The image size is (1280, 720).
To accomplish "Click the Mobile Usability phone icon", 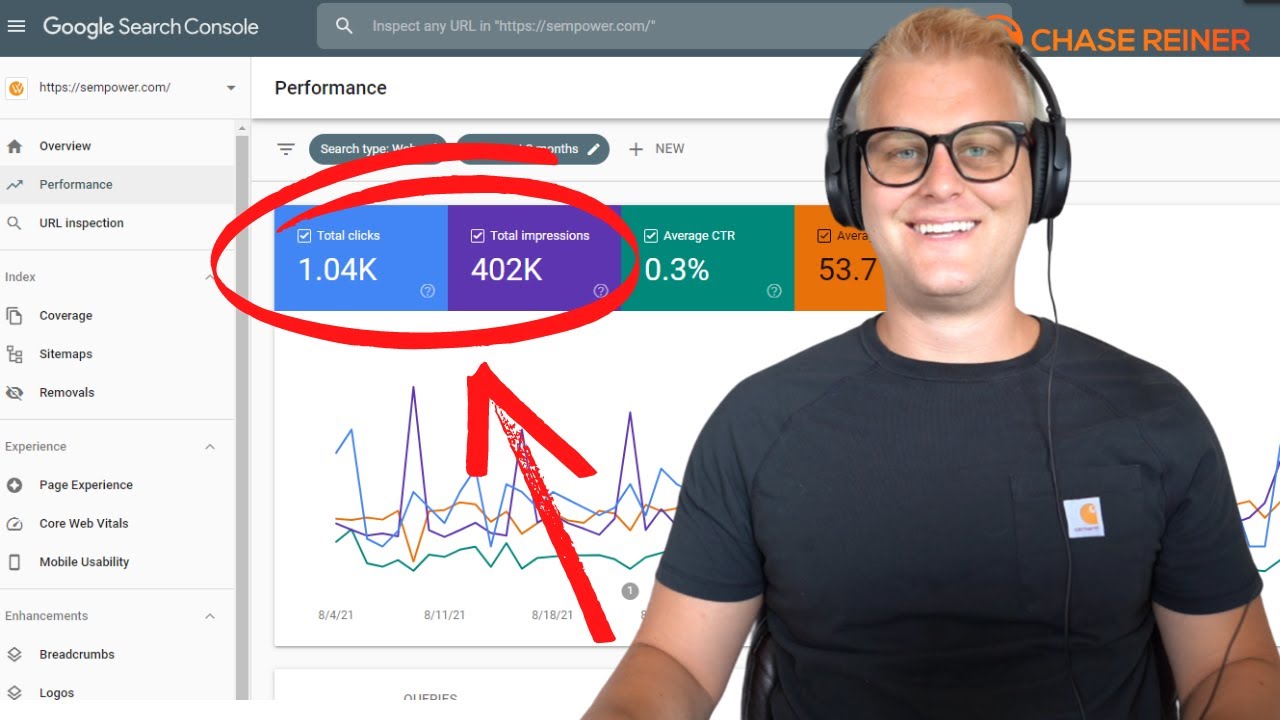I will pos(14,562).
